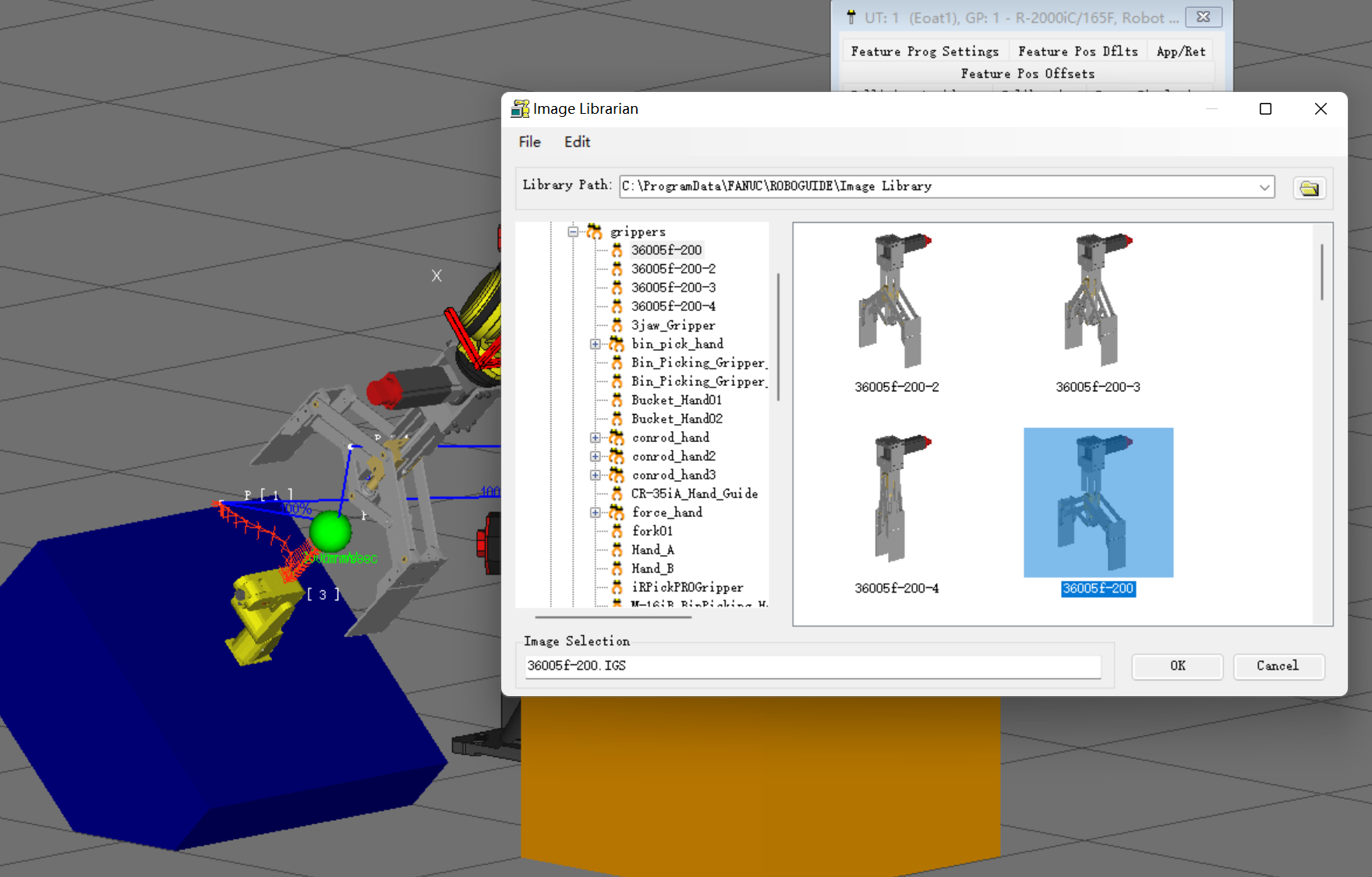
Task: Click the icon next to Bucket_Hand01
Action: 617,400
